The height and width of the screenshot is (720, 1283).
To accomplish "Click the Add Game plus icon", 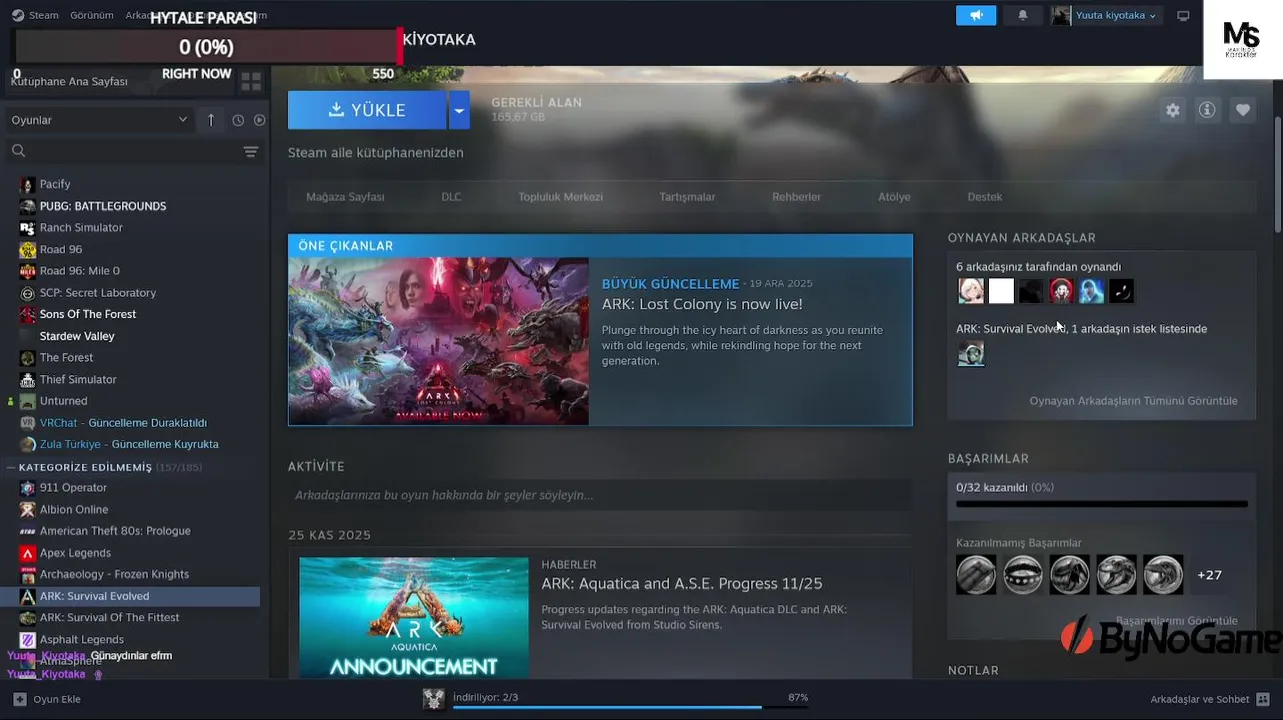I will pos(19,699).
